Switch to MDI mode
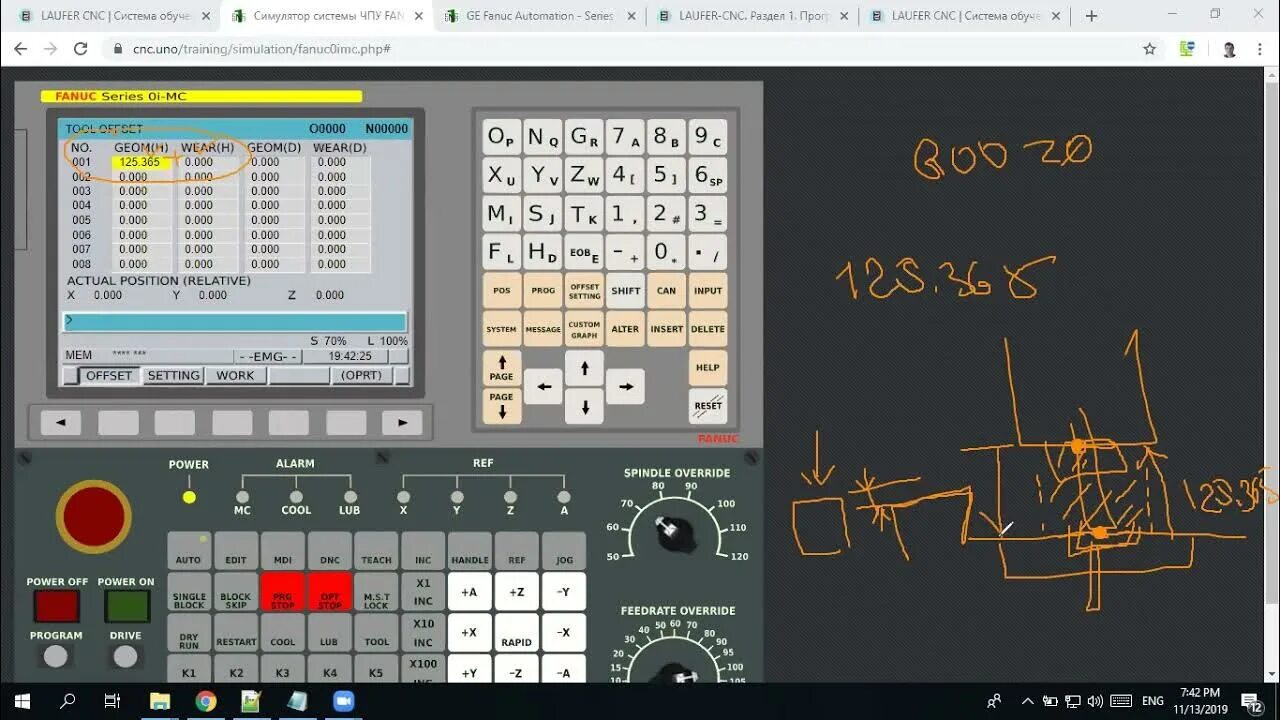This screenshot has width=1280, height=720. (283, 551)
